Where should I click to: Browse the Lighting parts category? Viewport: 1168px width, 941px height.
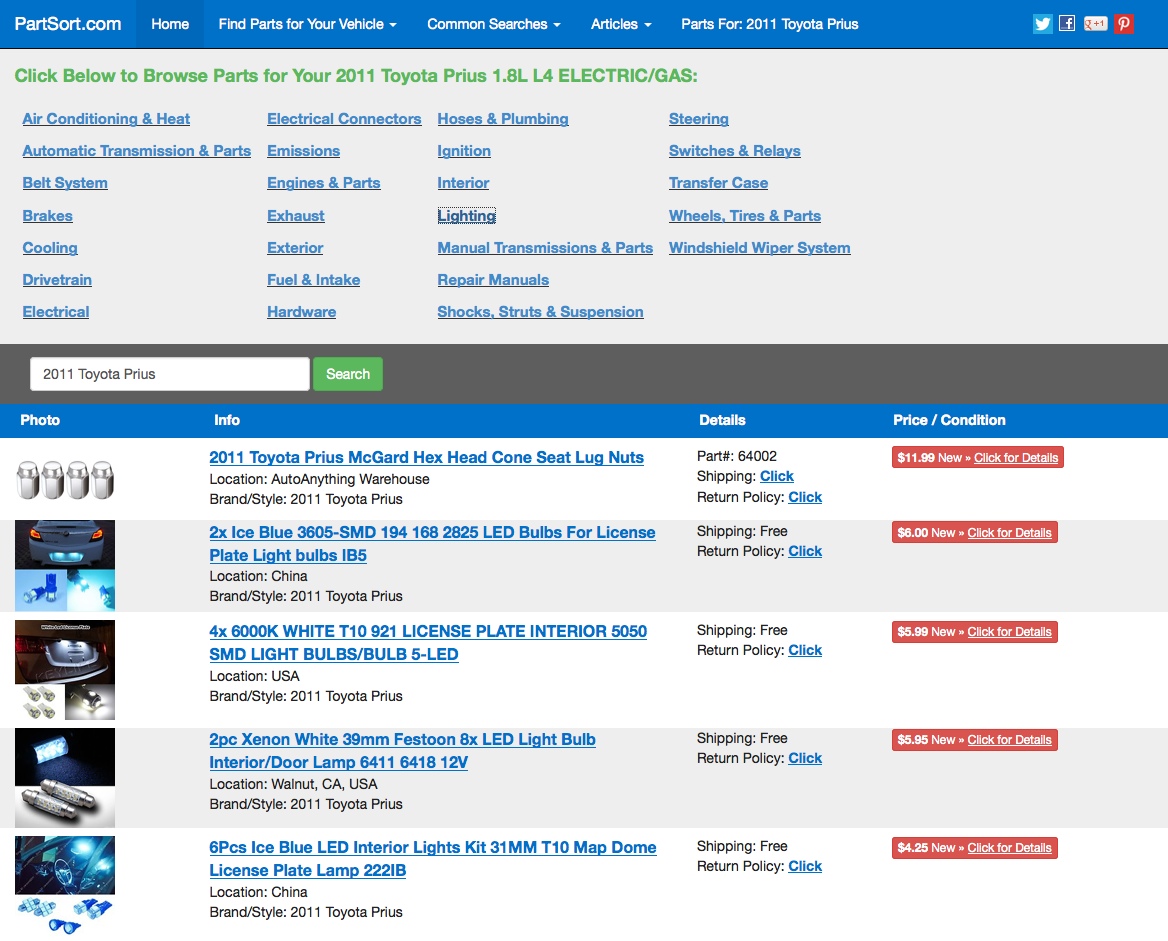466,216
